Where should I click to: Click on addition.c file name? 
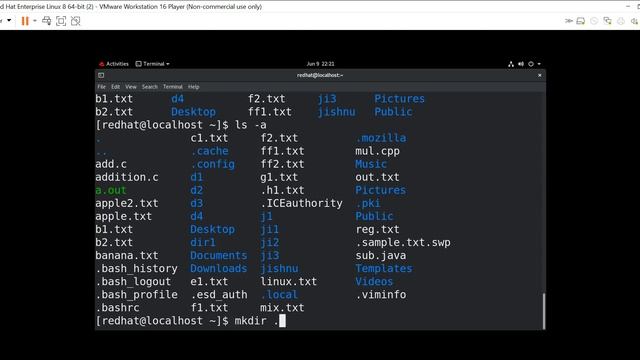[127, 177]
